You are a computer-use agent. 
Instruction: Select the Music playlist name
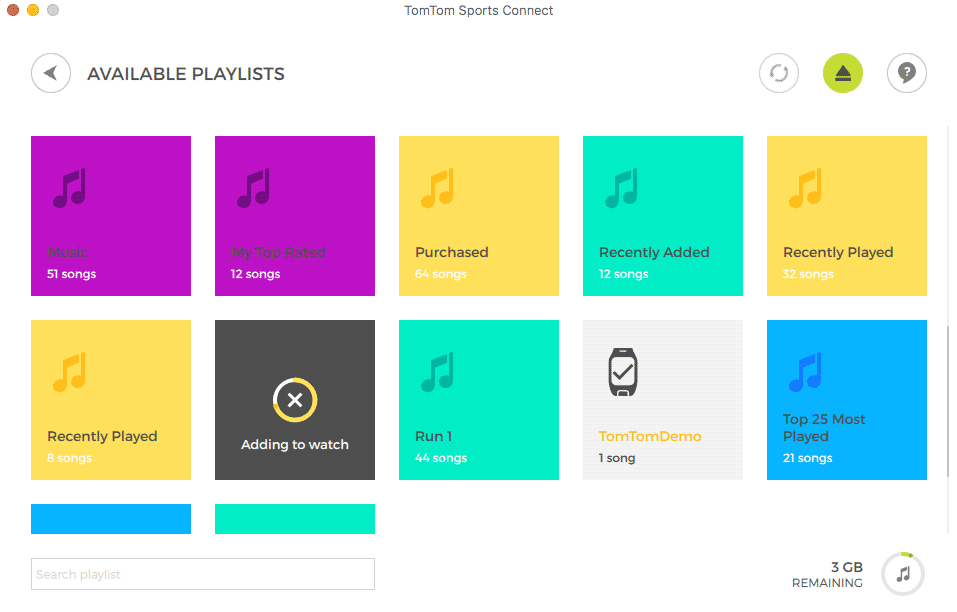coord(67,252)
